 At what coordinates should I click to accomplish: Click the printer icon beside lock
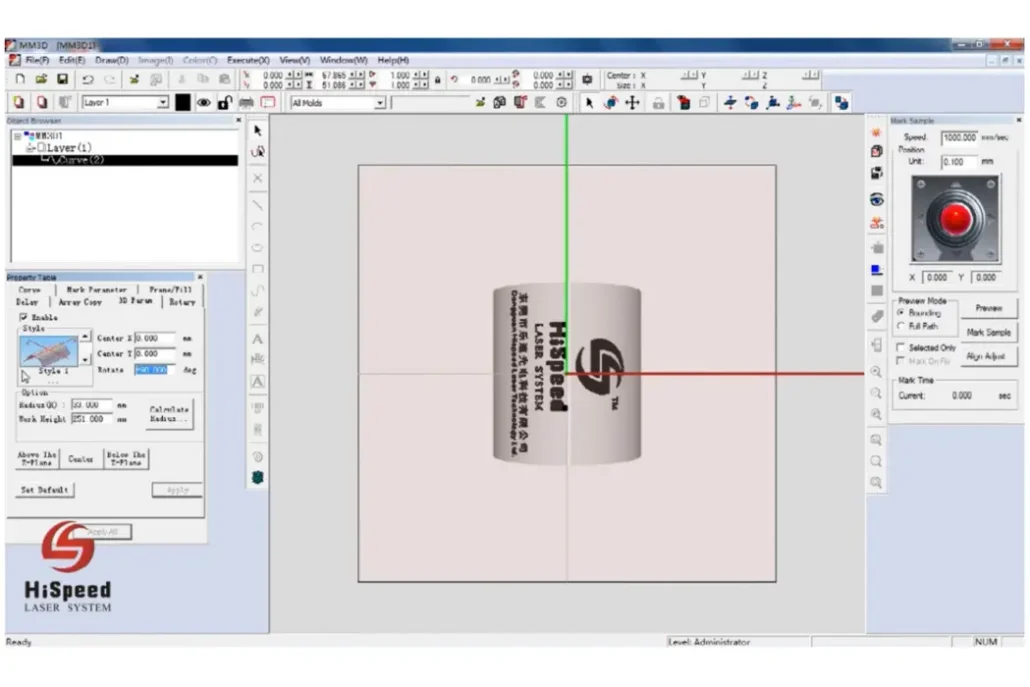[x=246, y=102]
